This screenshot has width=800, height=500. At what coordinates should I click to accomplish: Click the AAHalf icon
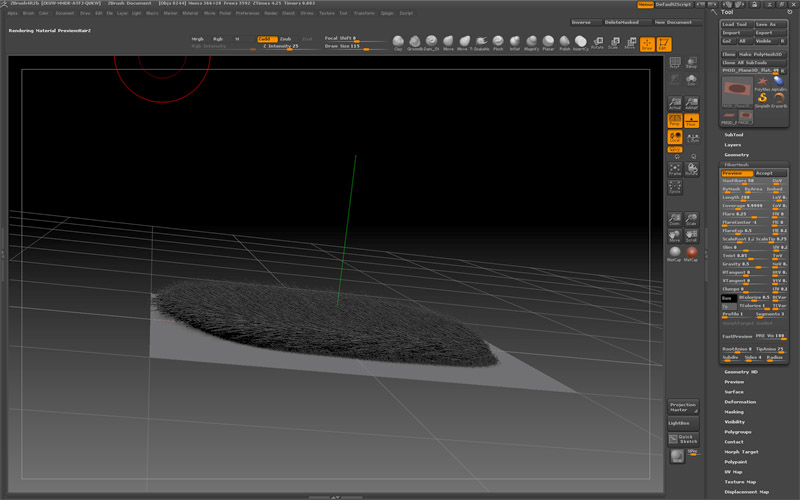click(691, 103)
